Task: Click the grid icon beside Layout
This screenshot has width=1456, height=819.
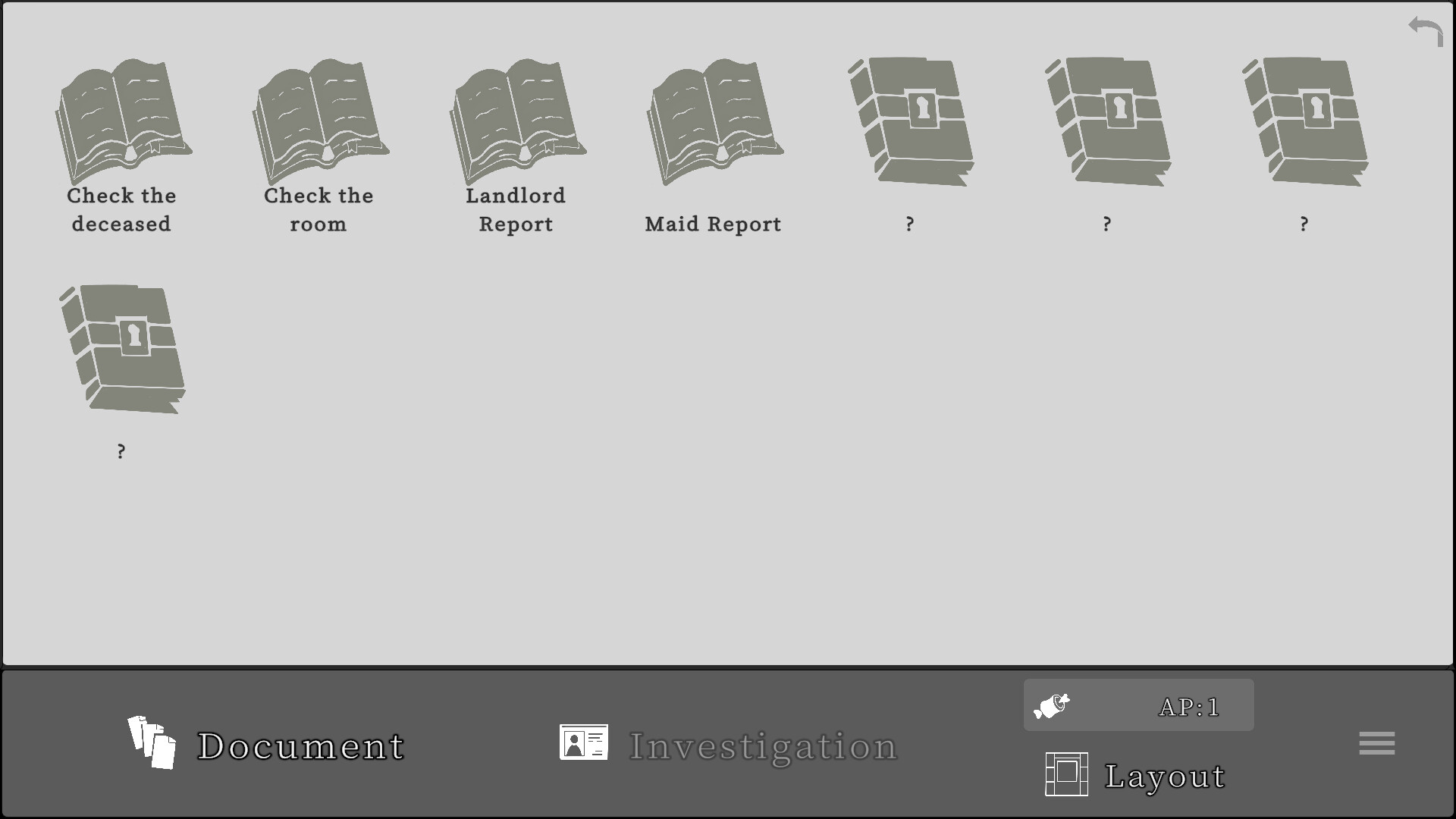Action: click(1065, 775)
